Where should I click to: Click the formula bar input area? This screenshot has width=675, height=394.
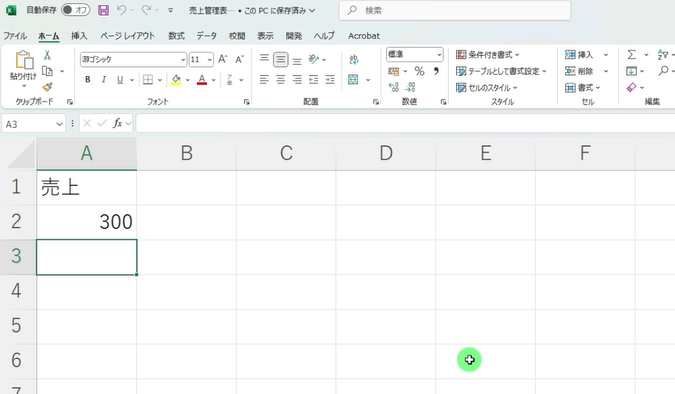(405, 124)
